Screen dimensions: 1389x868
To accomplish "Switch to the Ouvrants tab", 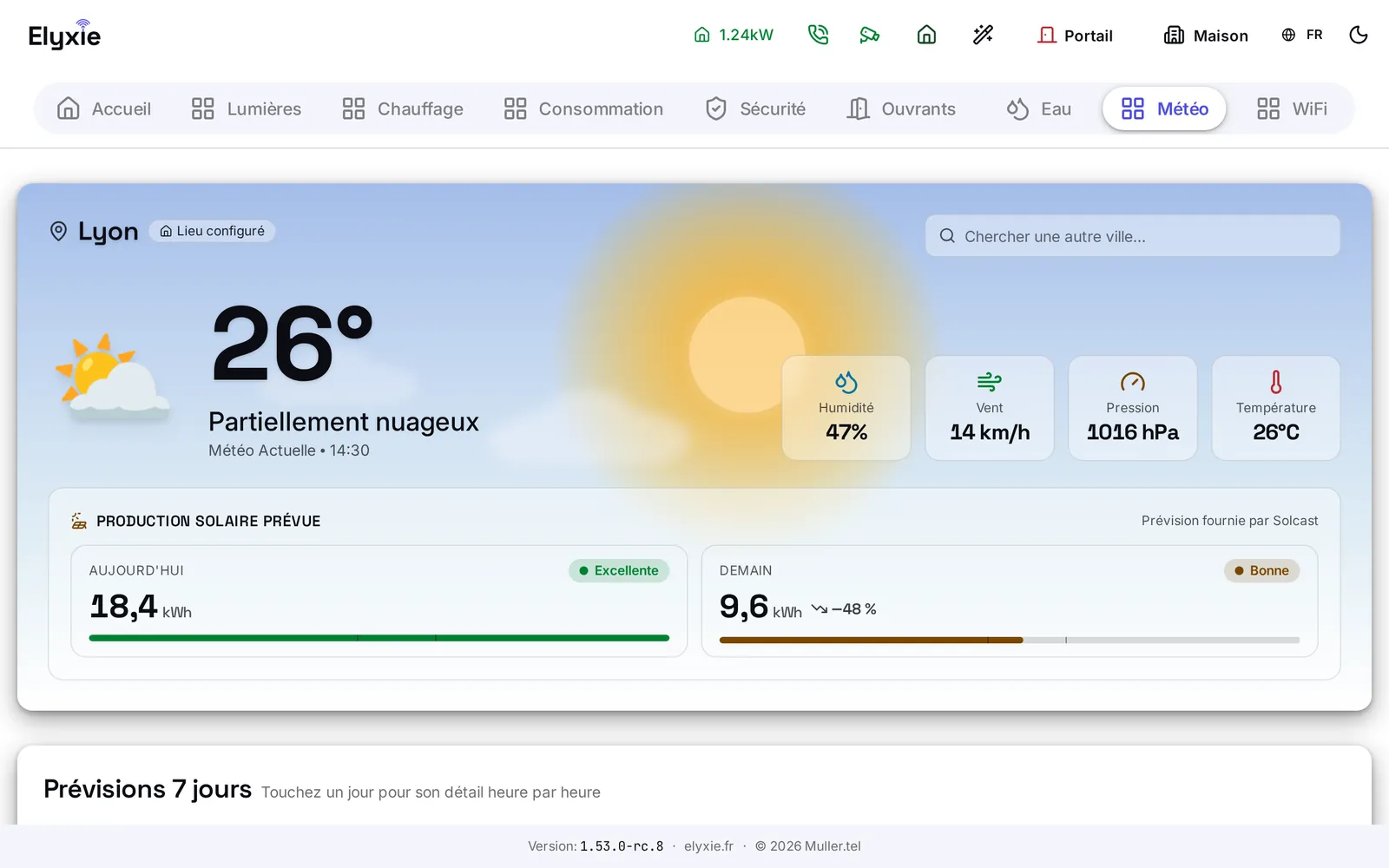I will point(901,108).
